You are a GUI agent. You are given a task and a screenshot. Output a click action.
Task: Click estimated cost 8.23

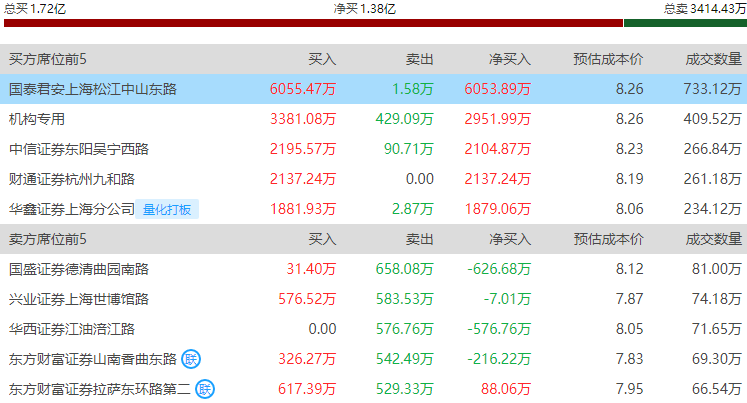(629, 149)
